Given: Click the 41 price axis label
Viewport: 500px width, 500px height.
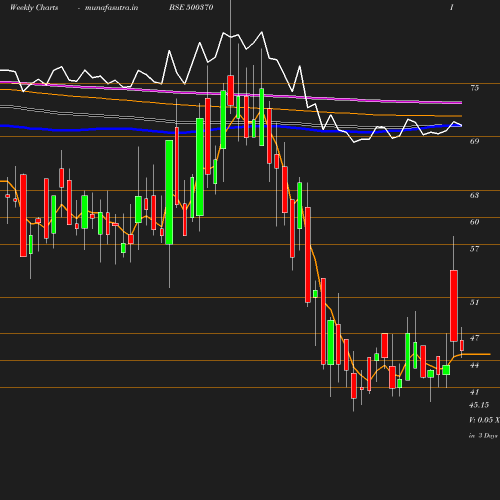Looking at the screenshot, I should 474,392.
